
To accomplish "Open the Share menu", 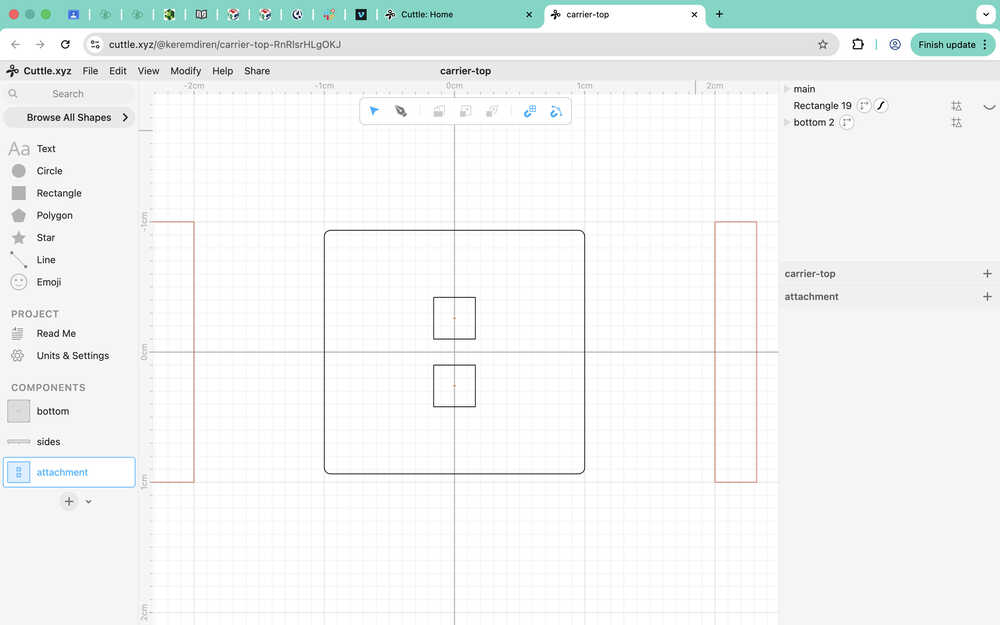I will pos(257,71).
